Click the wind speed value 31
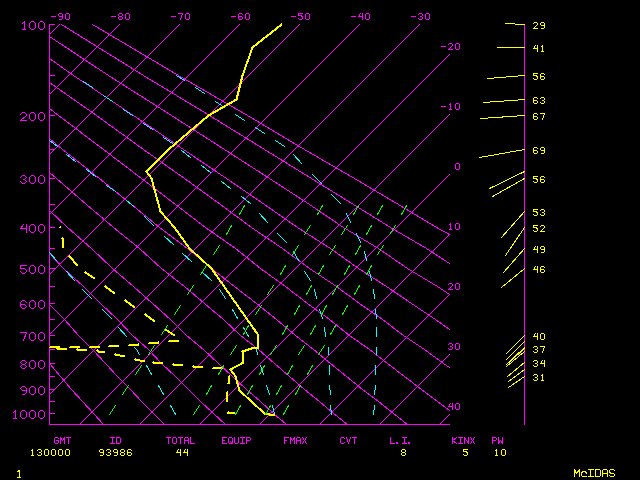 coord(538,378)
